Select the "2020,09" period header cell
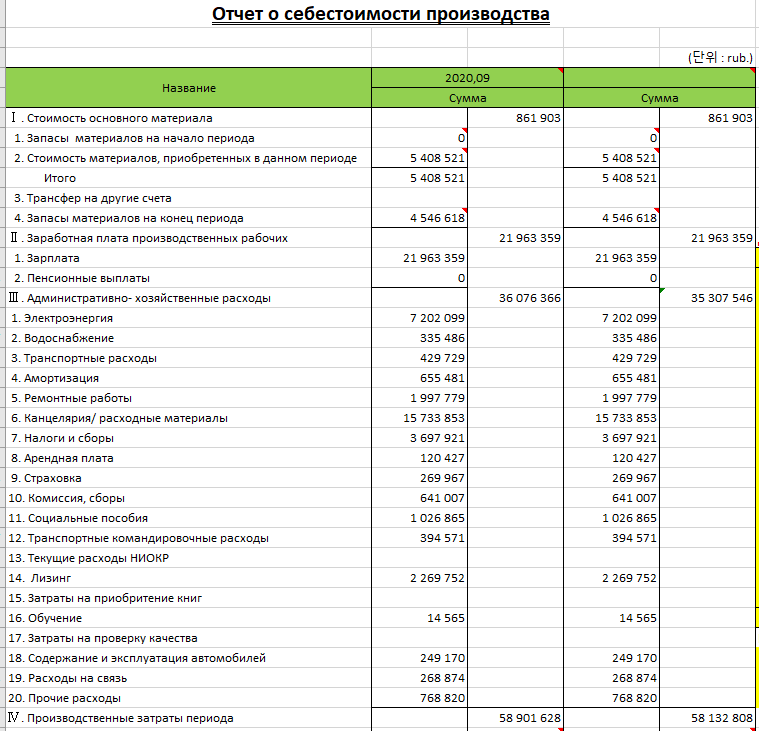 467,78
